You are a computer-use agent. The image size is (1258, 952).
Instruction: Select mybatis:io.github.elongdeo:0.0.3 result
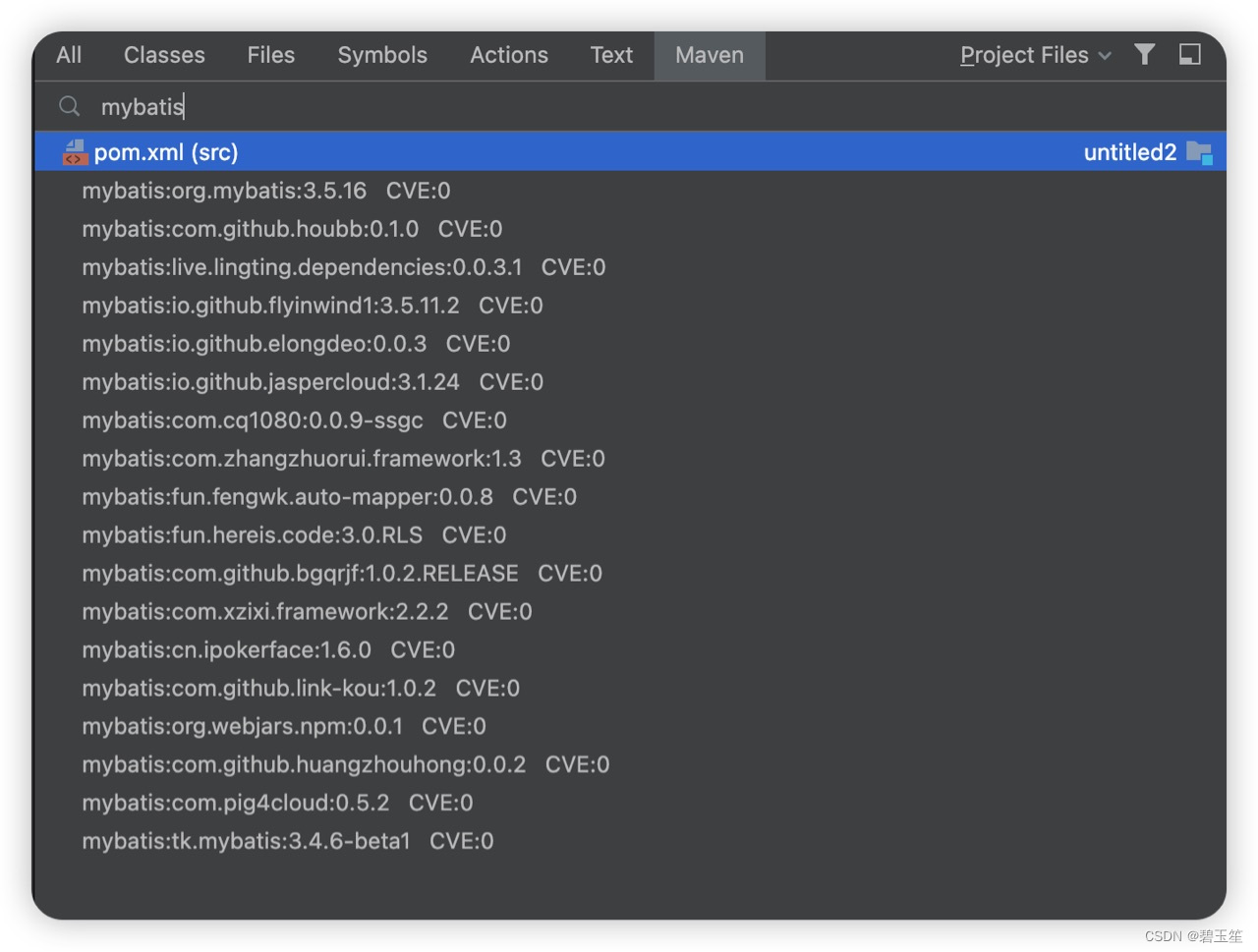(630, 344)
